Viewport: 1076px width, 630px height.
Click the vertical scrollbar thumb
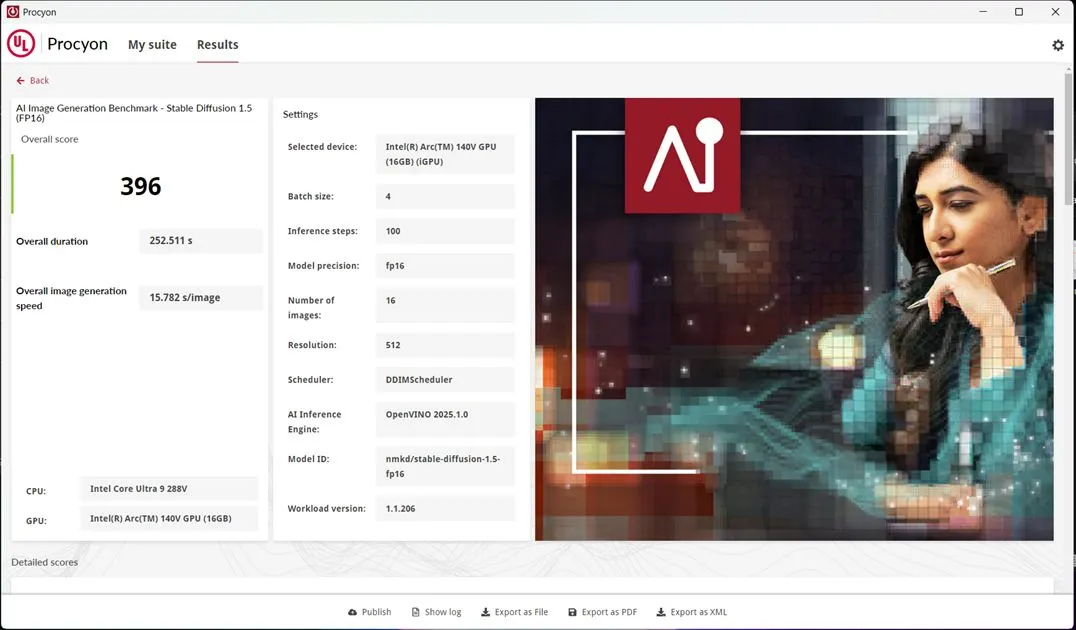1068,137
